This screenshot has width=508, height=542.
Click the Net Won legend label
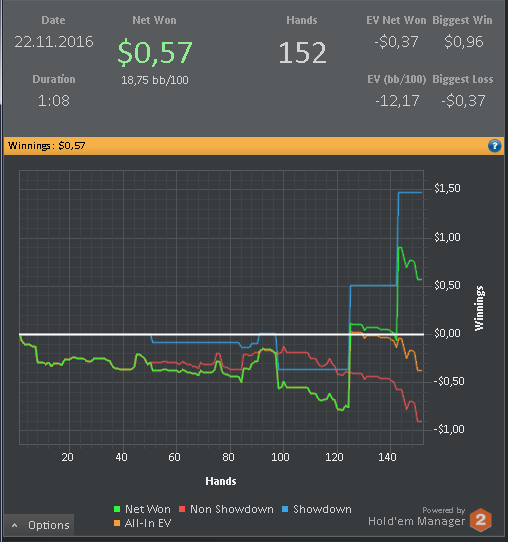pos(148,509)
